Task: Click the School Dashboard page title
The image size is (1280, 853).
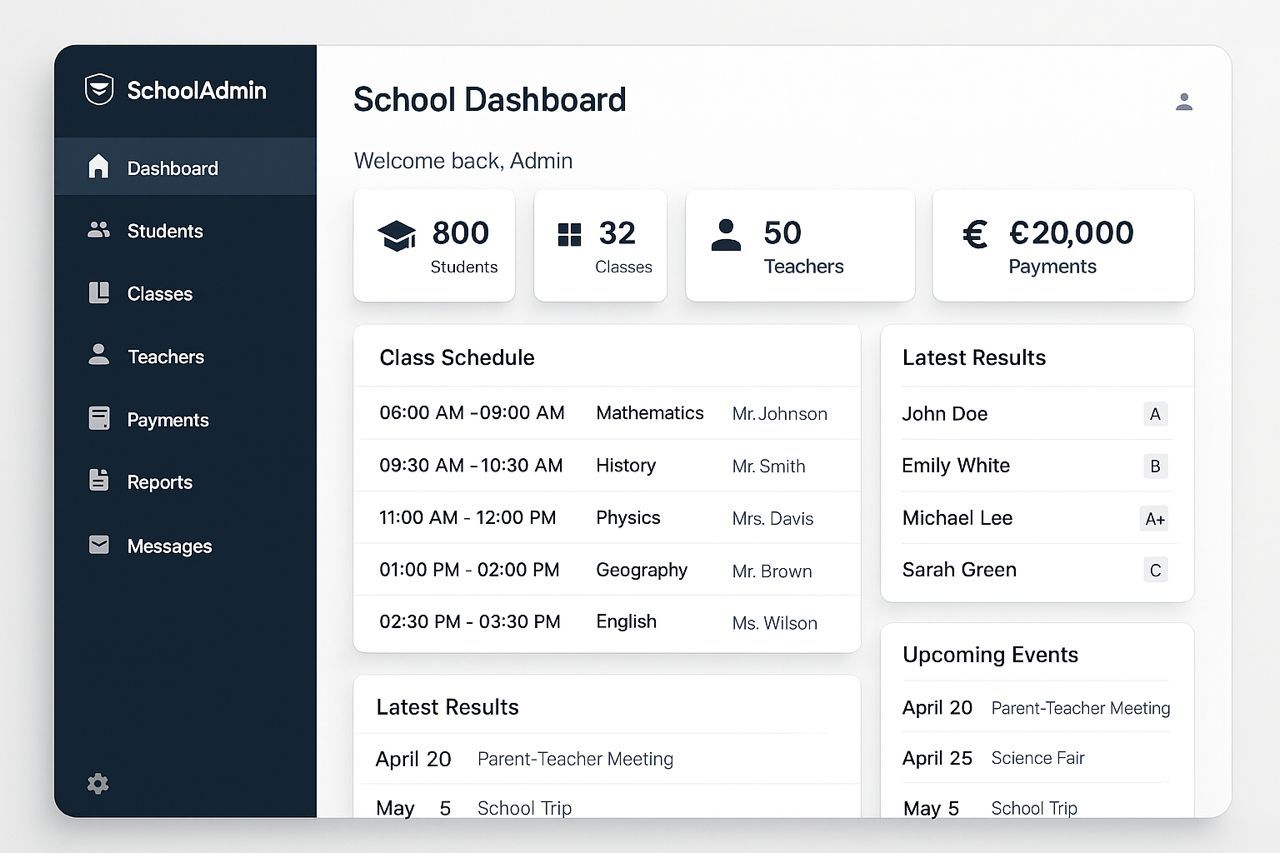Action: [x=490, y=100]
